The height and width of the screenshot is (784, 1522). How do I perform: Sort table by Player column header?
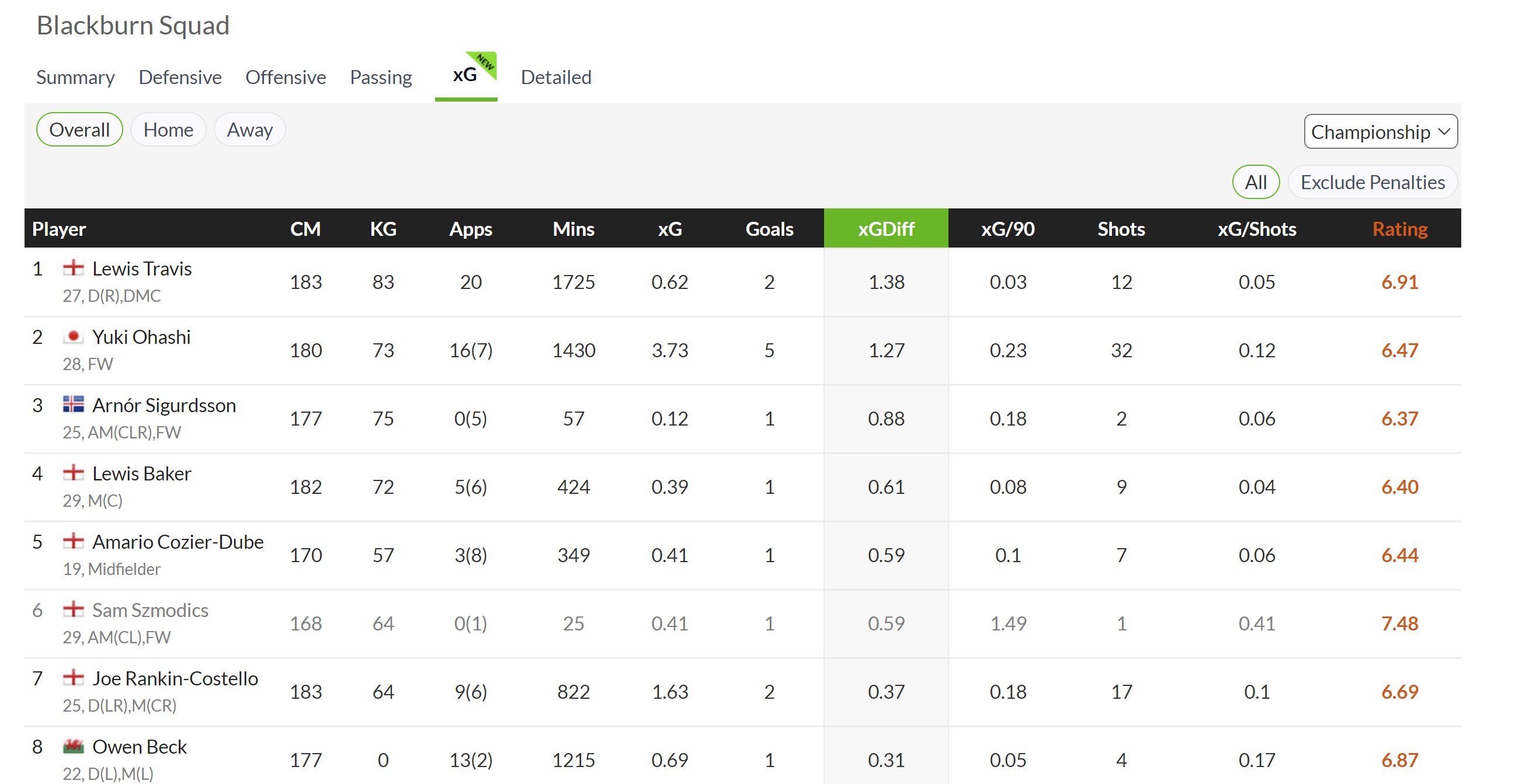(x=59, y=228)
